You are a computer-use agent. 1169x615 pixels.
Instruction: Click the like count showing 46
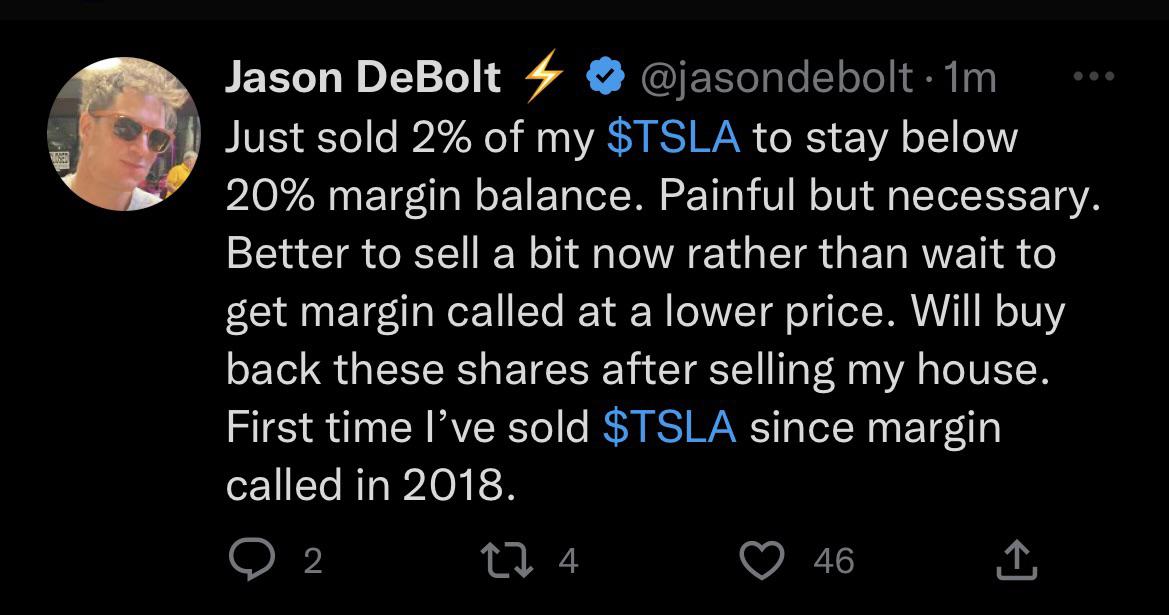click(833, 561)
